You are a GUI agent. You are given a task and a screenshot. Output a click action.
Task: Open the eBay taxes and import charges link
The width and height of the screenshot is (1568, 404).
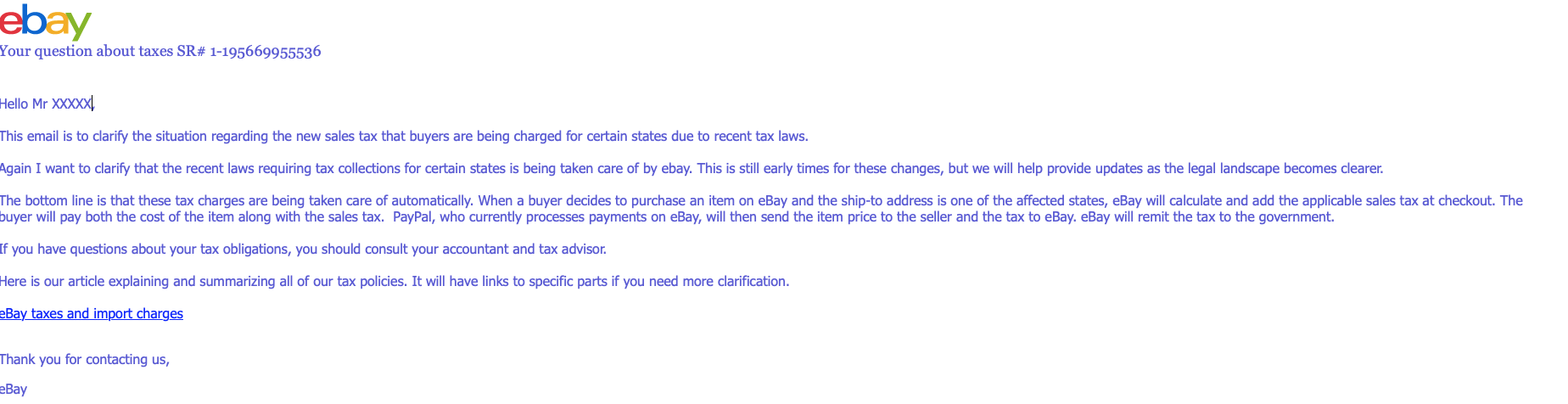[x=92, y=314]
